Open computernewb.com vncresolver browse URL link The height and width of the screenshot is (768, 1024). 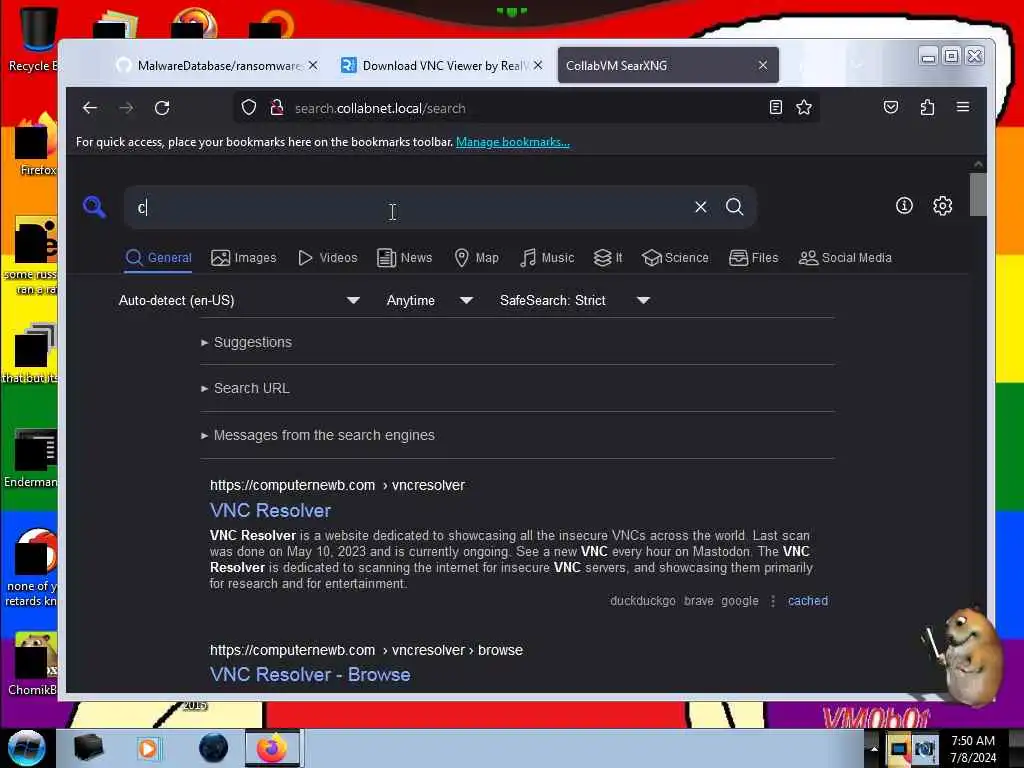[x=366, y=650]
